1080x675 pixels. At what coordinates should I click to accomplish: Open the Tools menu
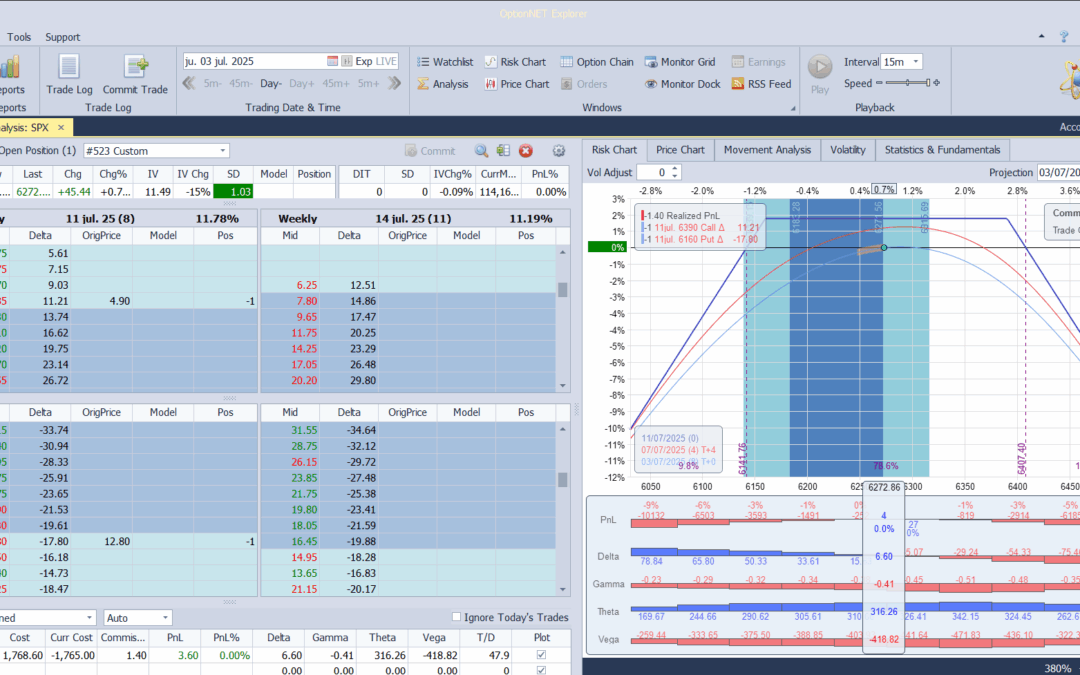coord(19,37)
